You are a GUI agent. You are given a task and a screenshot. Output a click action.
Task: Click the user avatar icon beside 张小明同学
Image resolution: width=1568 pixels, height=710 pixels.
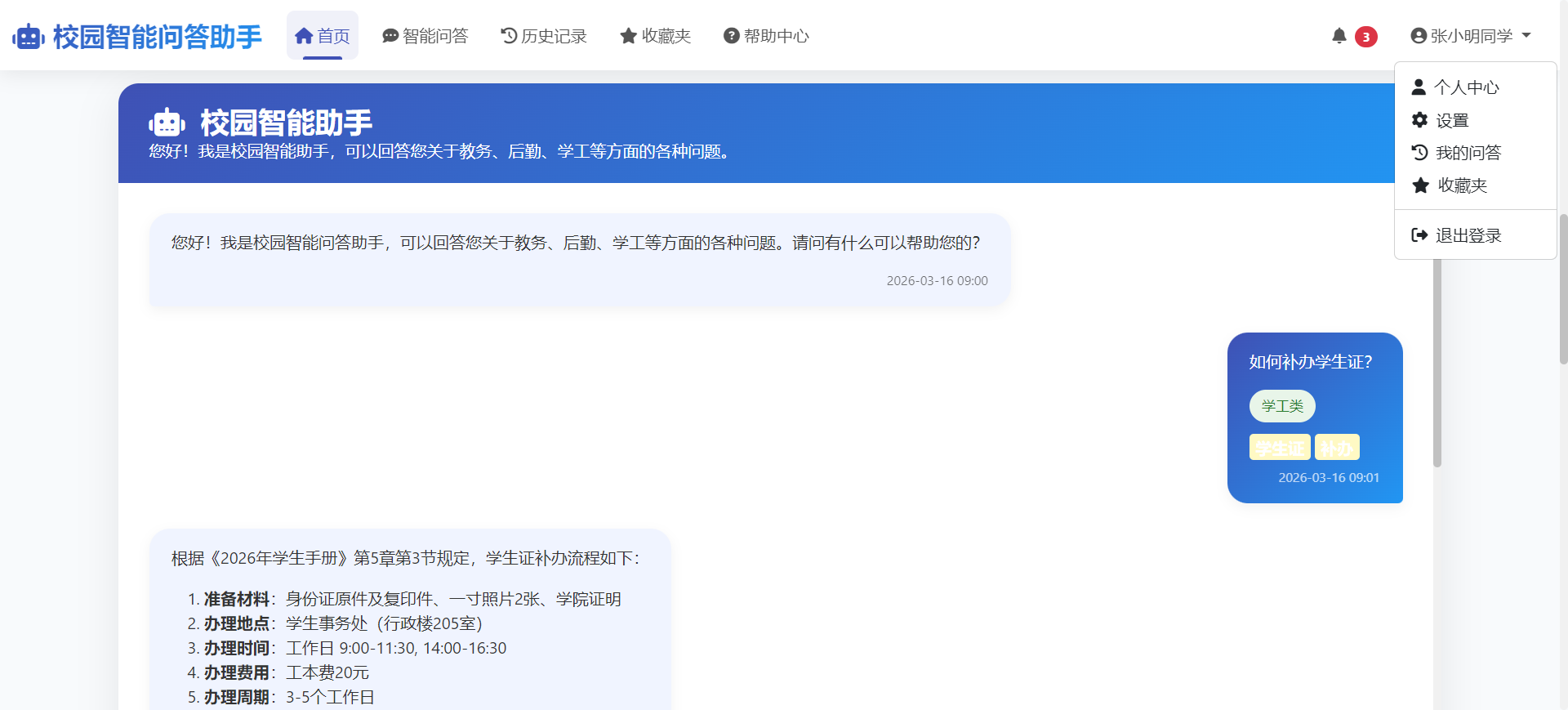click(x=1419, y=36)
